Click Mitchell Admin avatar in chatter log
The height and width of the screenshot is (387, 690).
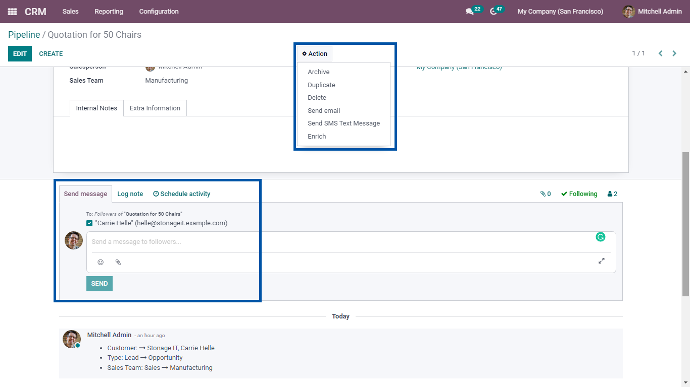click(72, 339)
